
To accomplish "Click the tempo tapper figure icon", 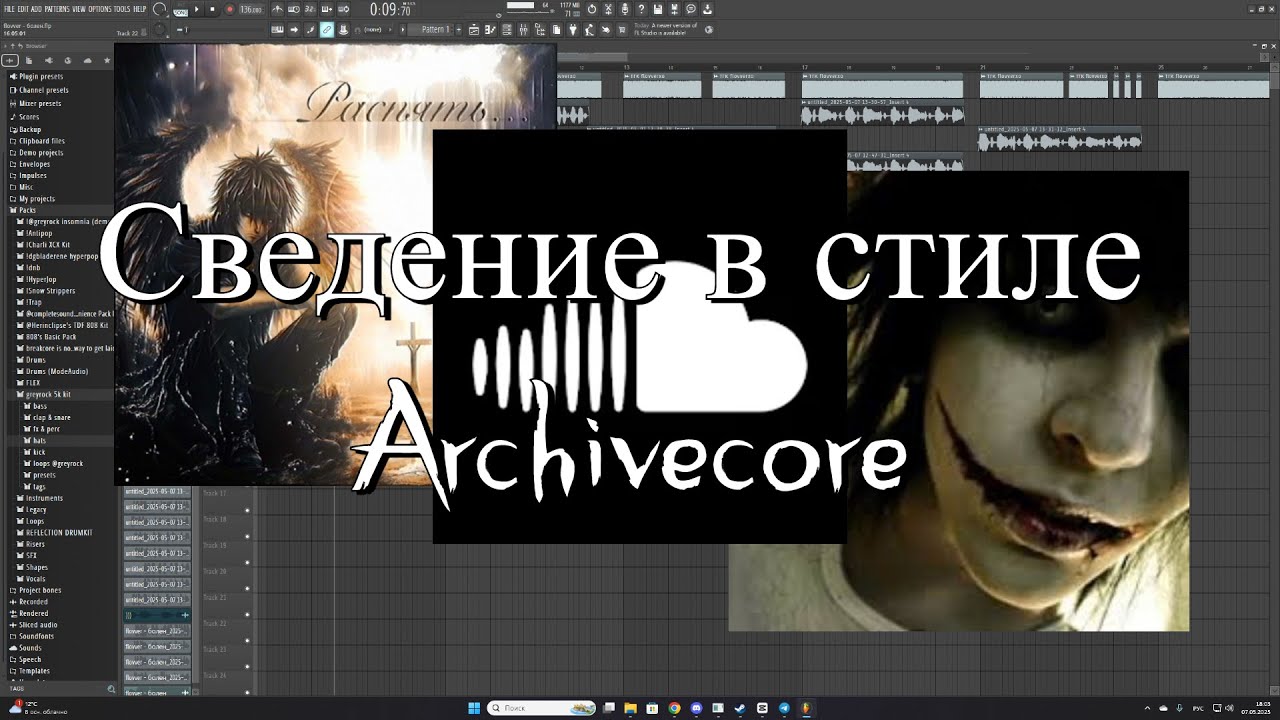I will tap(588, 29).
